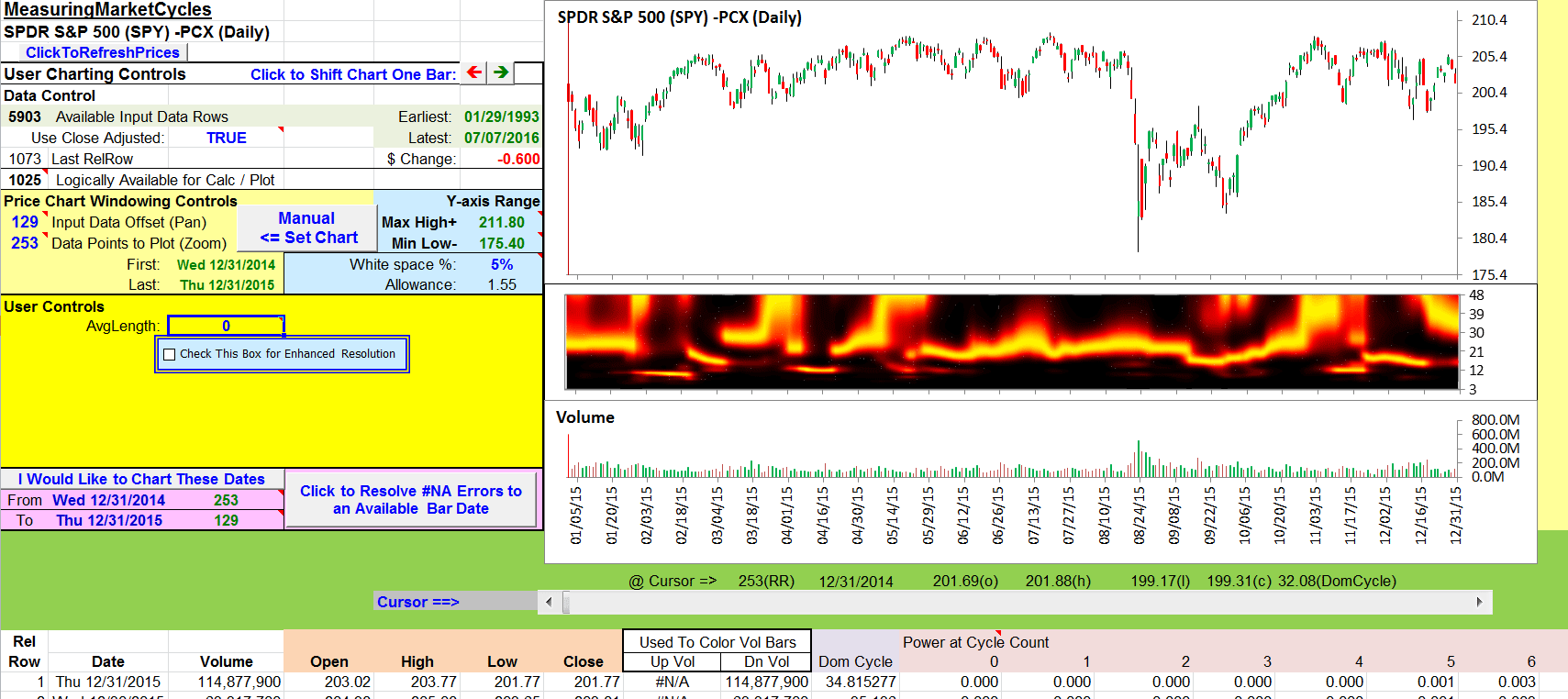Select Earliest date 01/29/1993 cell

[x=501, y=116]
